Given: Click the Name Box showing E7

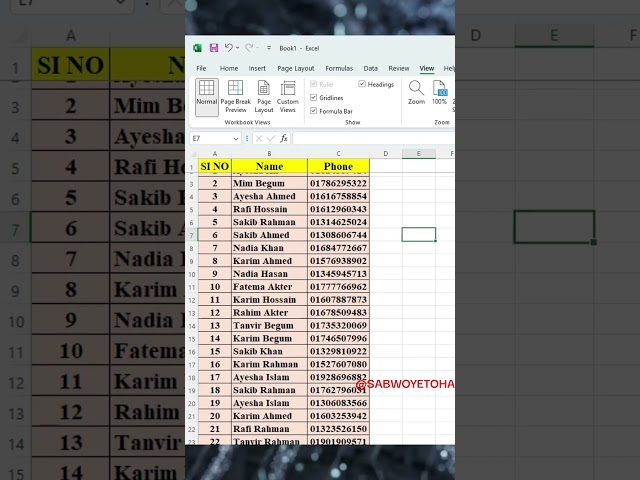Looking at the screenshot, I should click(211, 138).
